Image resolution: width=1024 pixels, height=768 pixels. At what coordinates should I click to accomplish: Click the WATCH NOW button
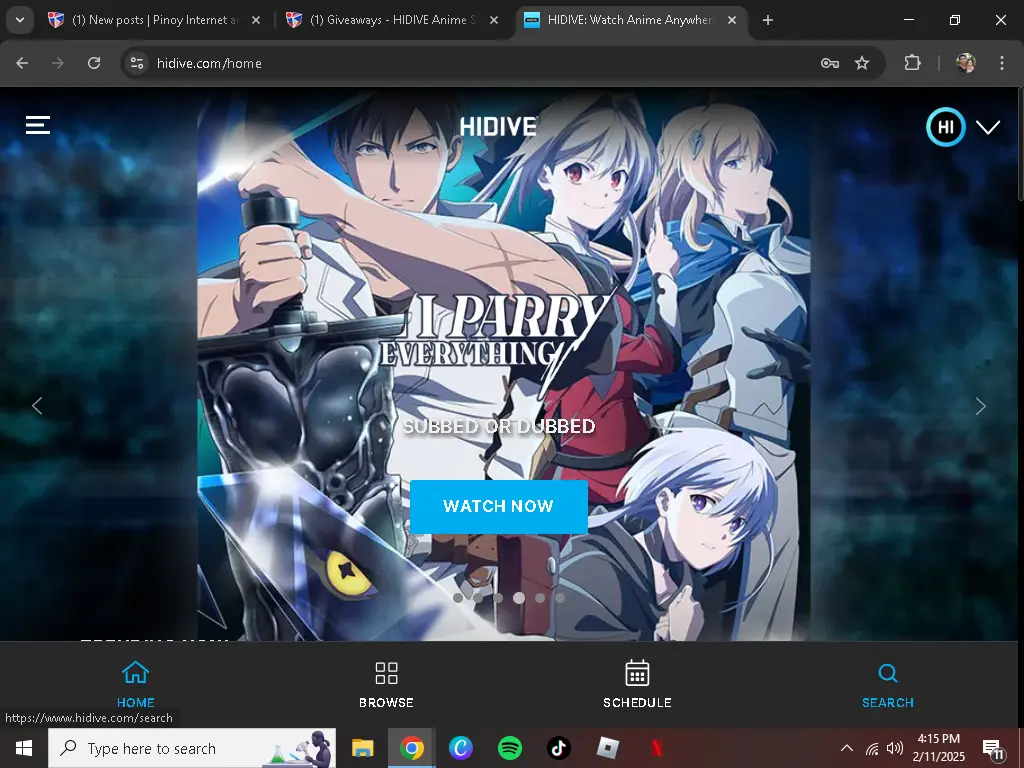499,506
